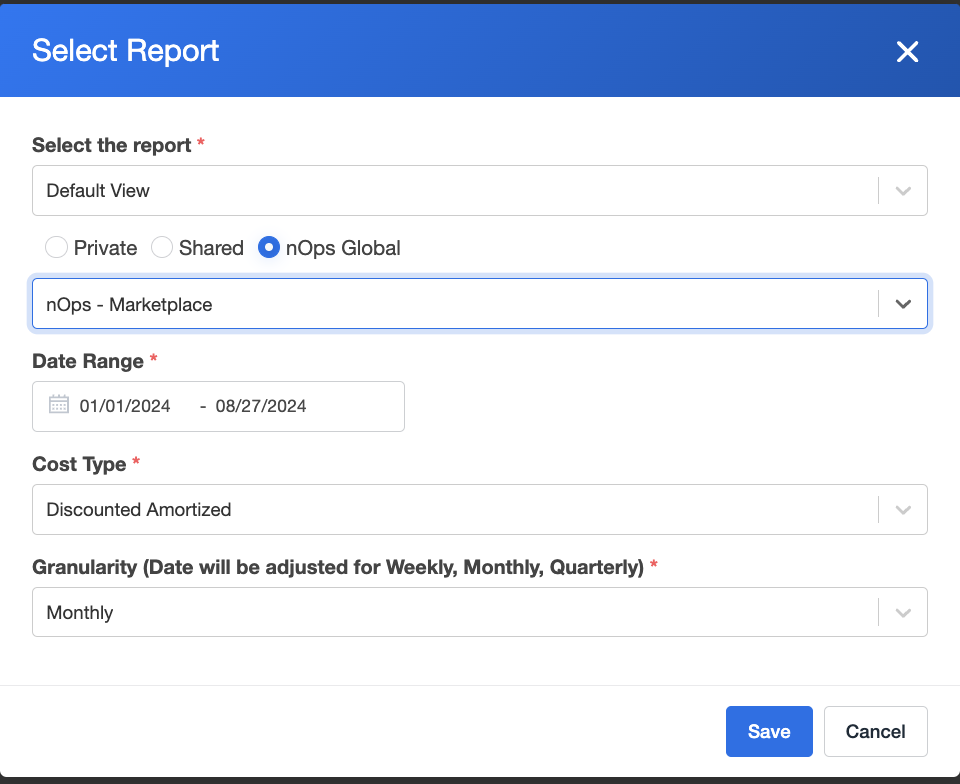This screenshot has height=784, width=960.
Task: Open the Monthly granularity dropdown
Action: coord(479,612)
